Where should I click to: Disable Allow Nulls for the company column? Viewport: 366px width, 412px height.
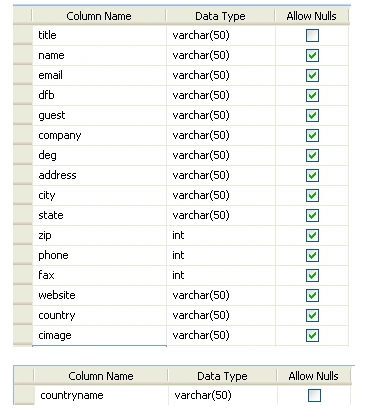[312, 135]
